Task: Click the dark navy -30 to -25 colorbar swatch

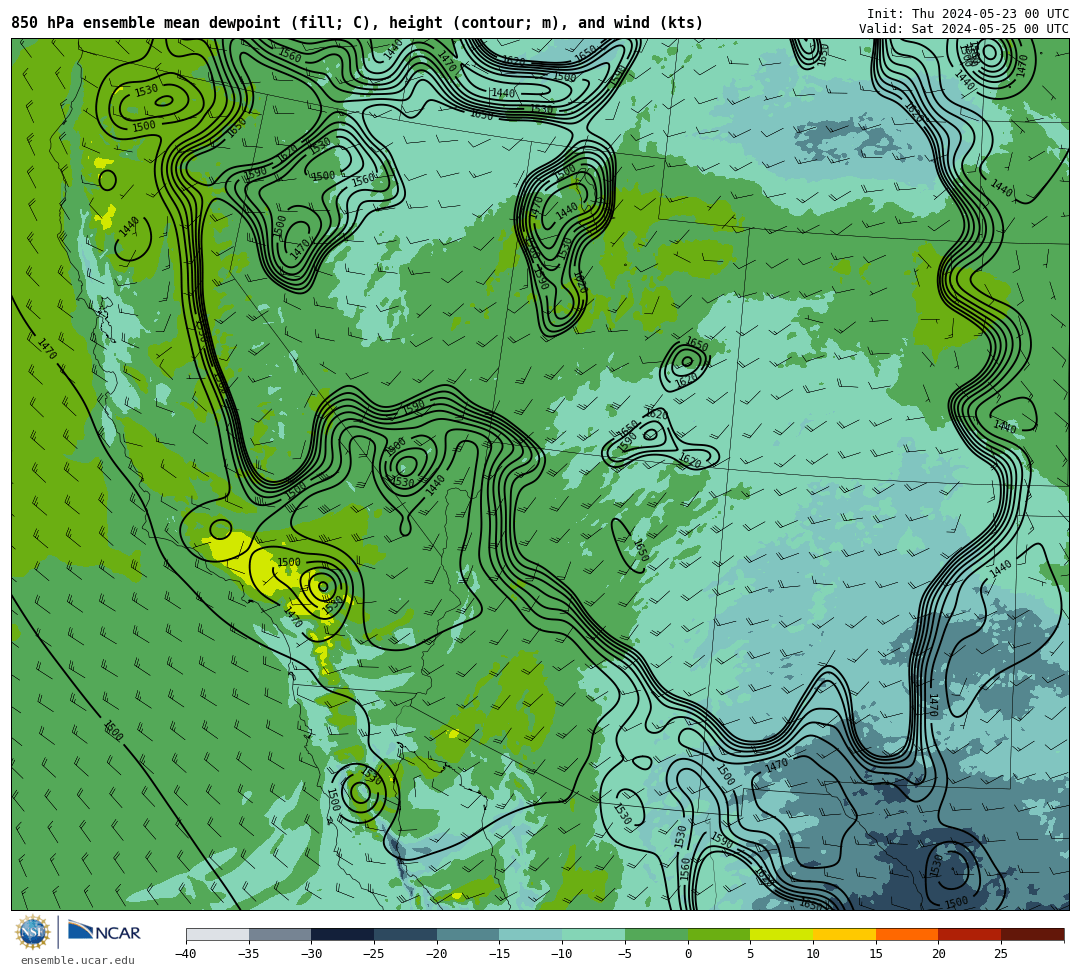Action: (343, 934)
